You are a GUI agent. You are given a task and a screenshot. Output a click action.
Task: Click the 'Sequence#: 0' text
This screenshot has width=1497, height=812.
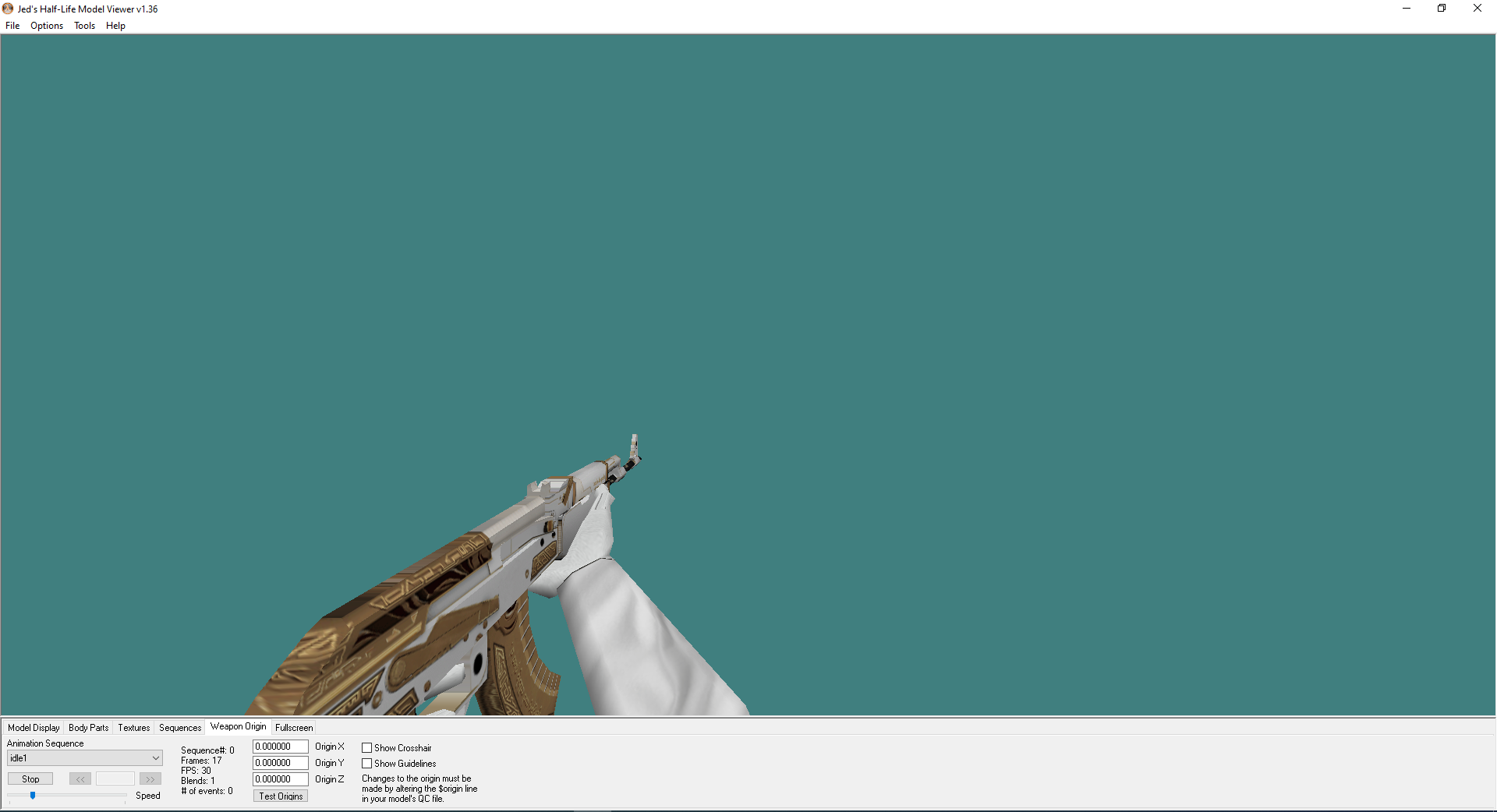point(207,750)
